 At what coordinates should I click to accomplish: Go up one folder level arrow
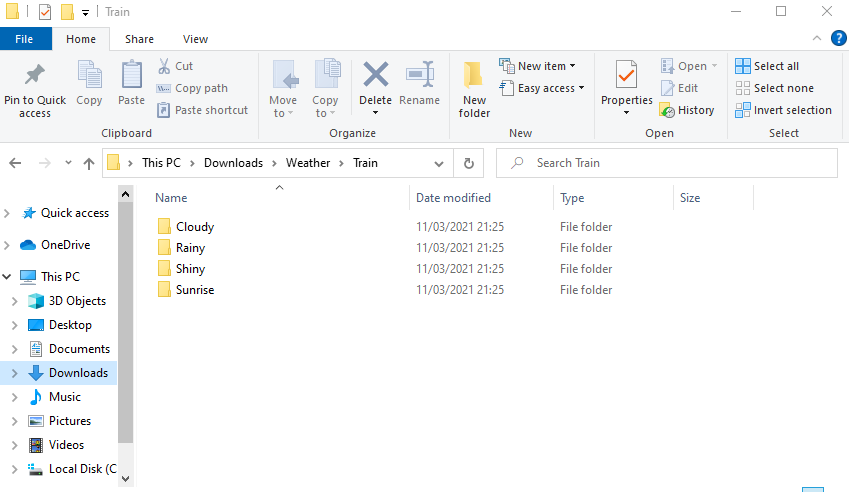click(x=88, y=163)
